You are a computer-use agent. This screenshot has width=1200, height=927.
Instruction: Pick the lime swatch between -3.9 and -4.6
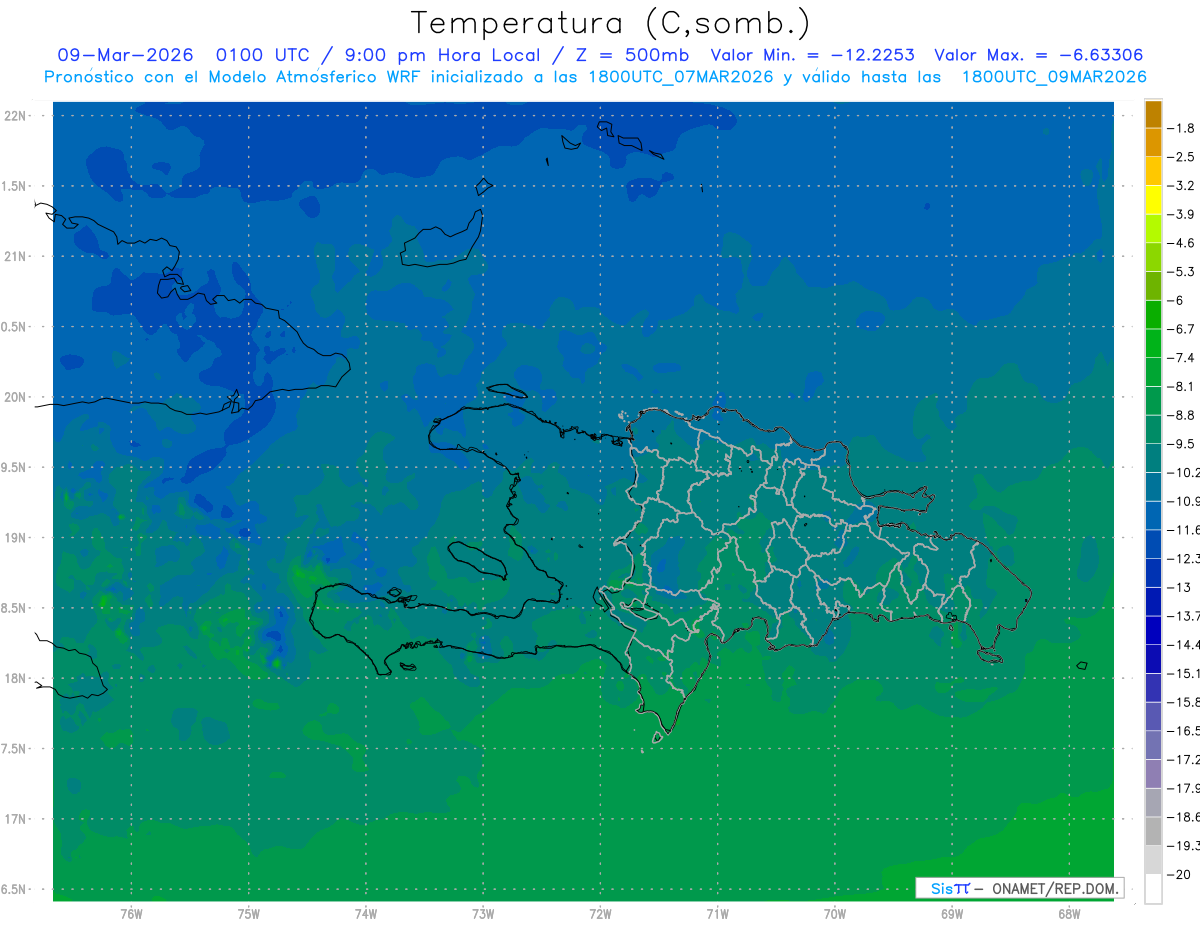coord(1153,229)
